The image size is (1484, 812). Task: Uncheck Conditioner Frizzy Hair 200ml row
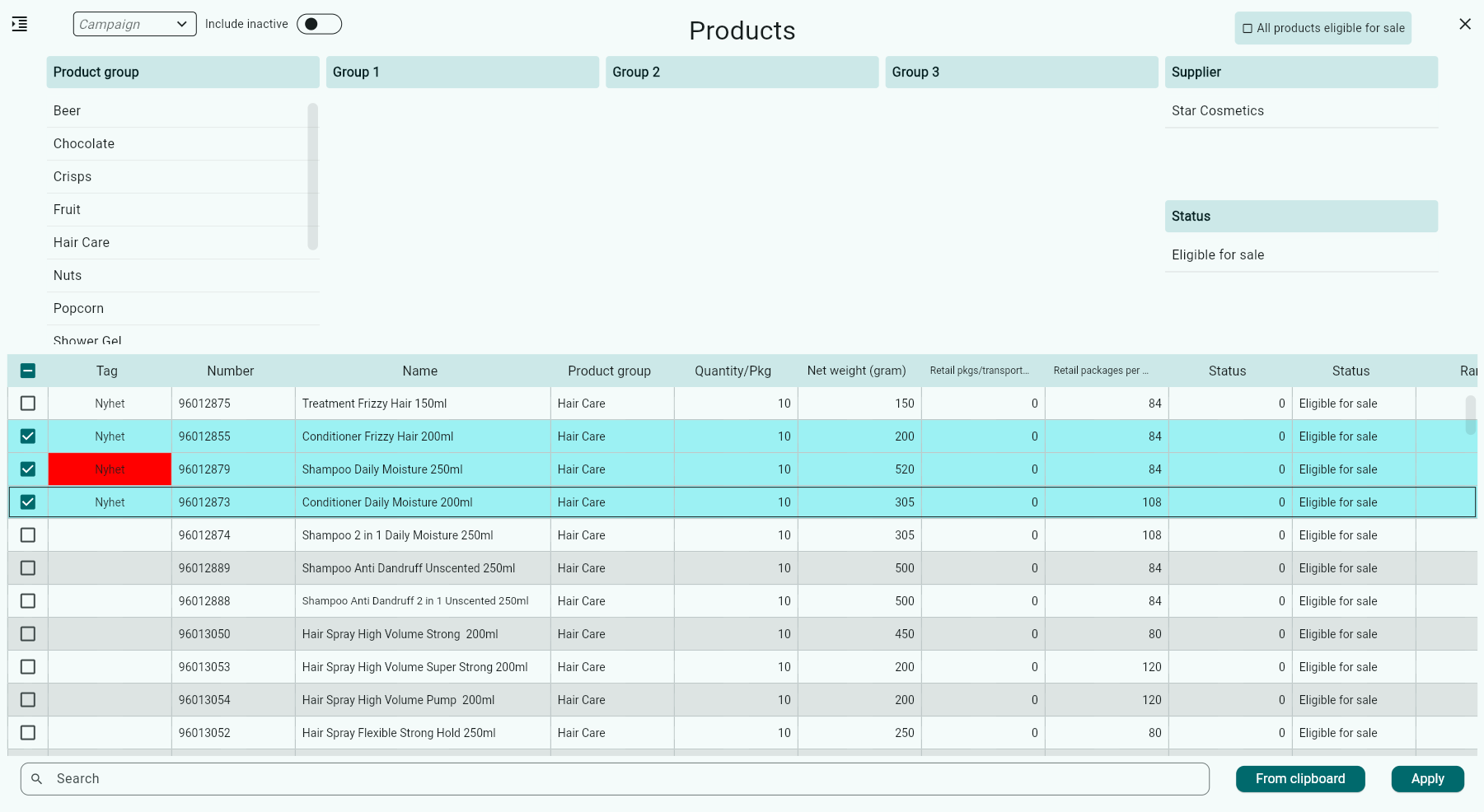[x=28, y=436]
